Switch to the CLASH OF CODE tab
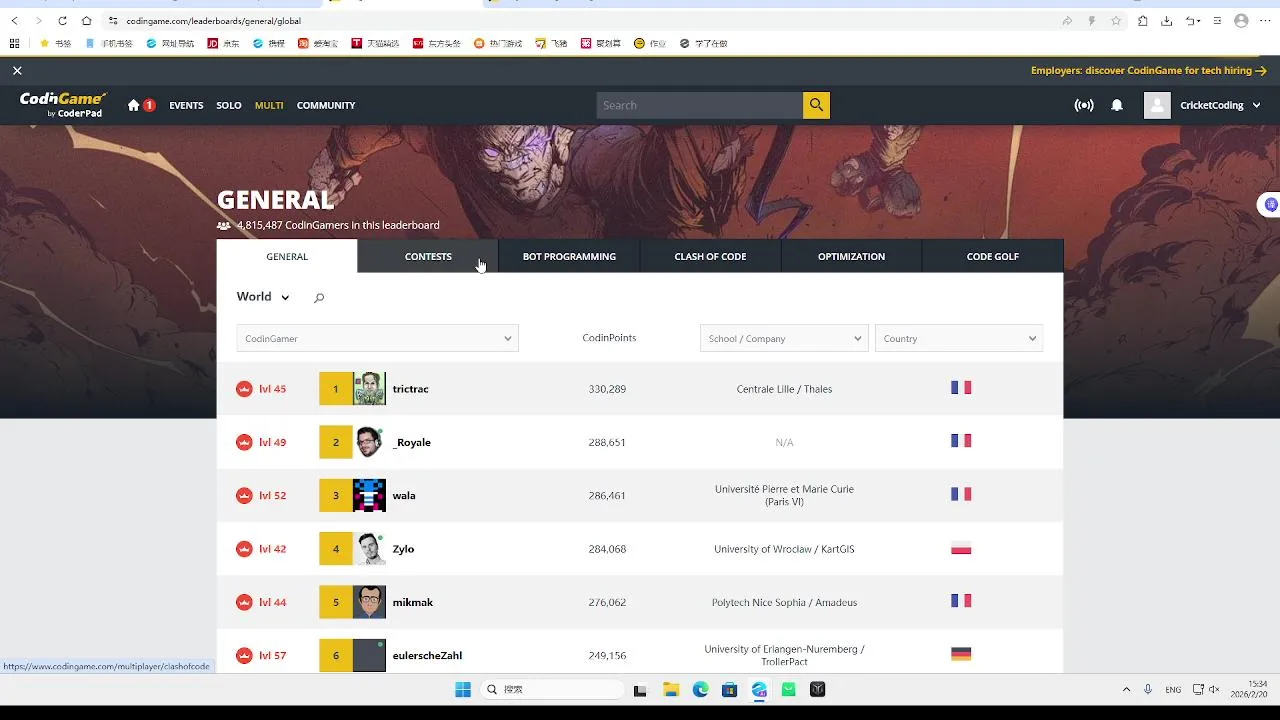This screenshot has width=1280, height=720. point(710,256)
